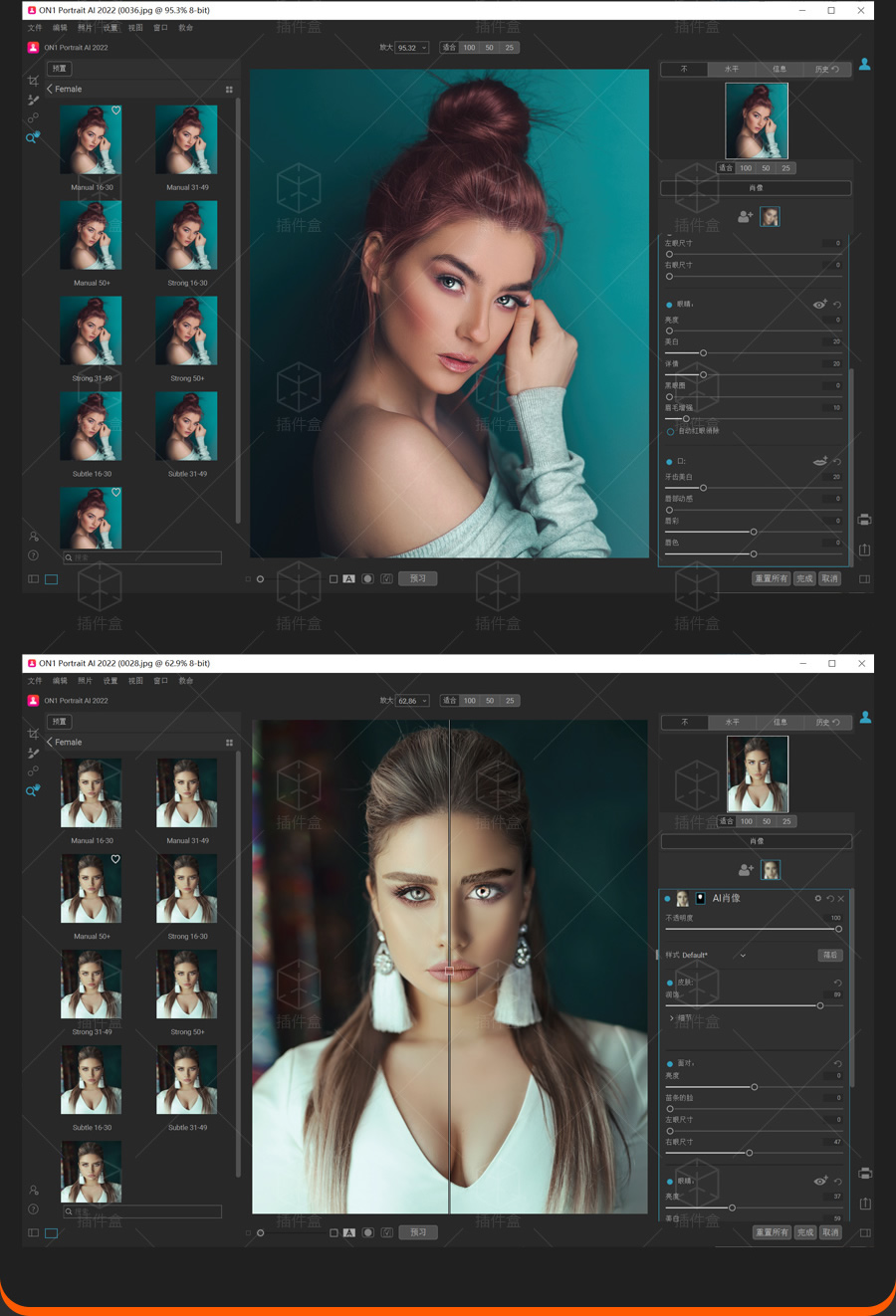This screenshot has height=1316, width=896.
Task: Click the print icon in the 0036.jpg window
Action: [x=864, y=520]
